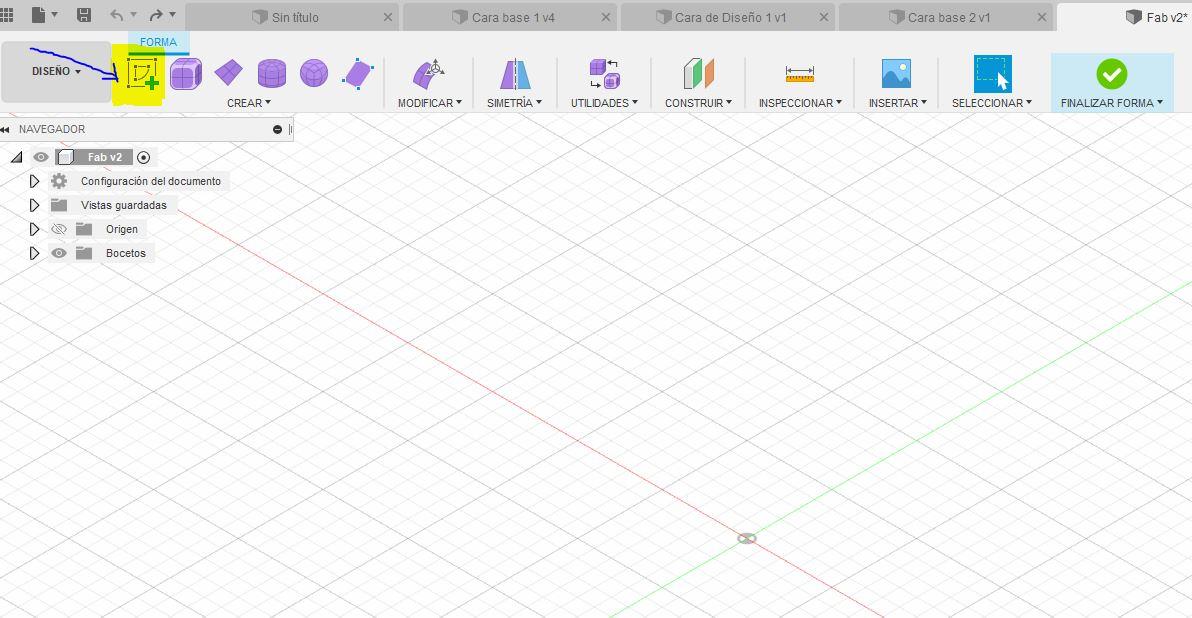
Task: Switch to Cara de Diseño 1 v1 tab
Action: point(728,17)
